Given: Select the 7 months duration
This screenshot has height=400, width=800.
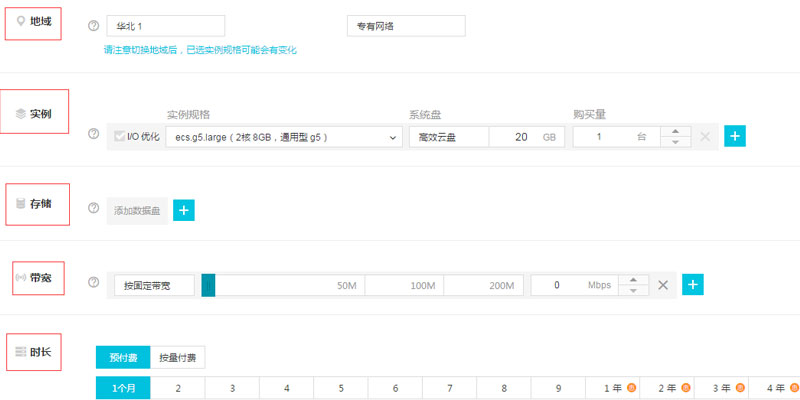Looking at the screenshot, I should coord(449,388).
